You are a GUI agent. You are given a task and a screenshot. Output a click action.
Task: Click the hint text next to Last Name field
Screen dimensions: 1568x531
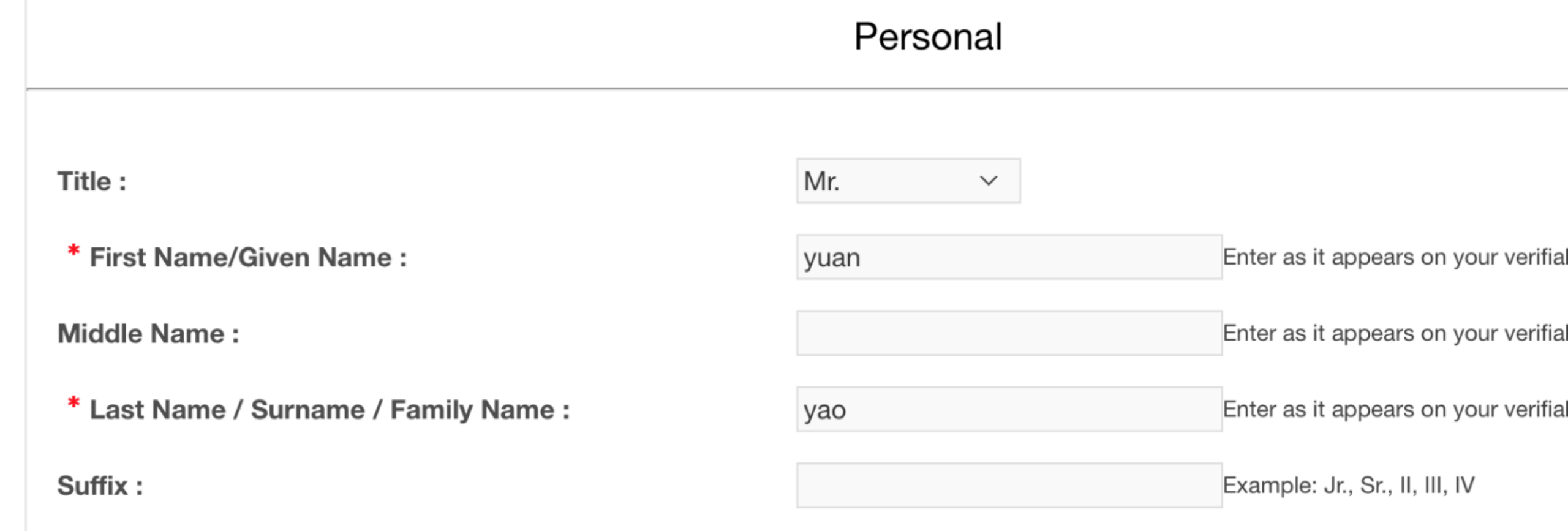click(1395, 409)
